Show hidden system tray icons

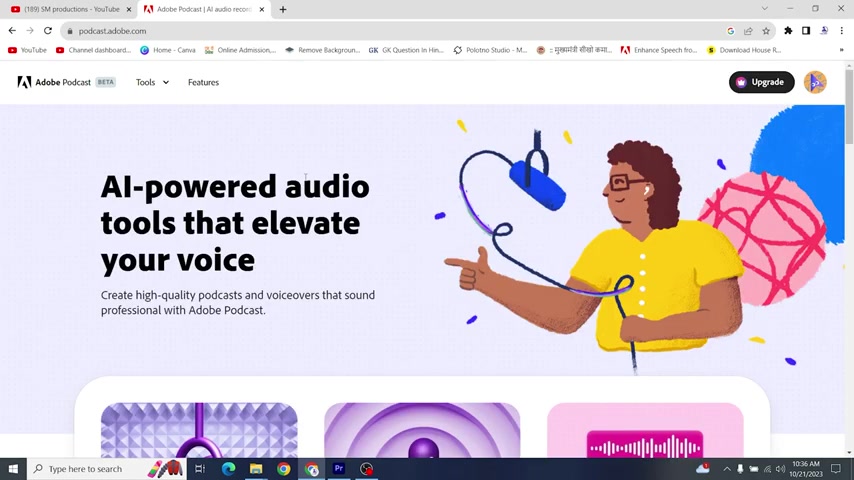coord(727,469)
